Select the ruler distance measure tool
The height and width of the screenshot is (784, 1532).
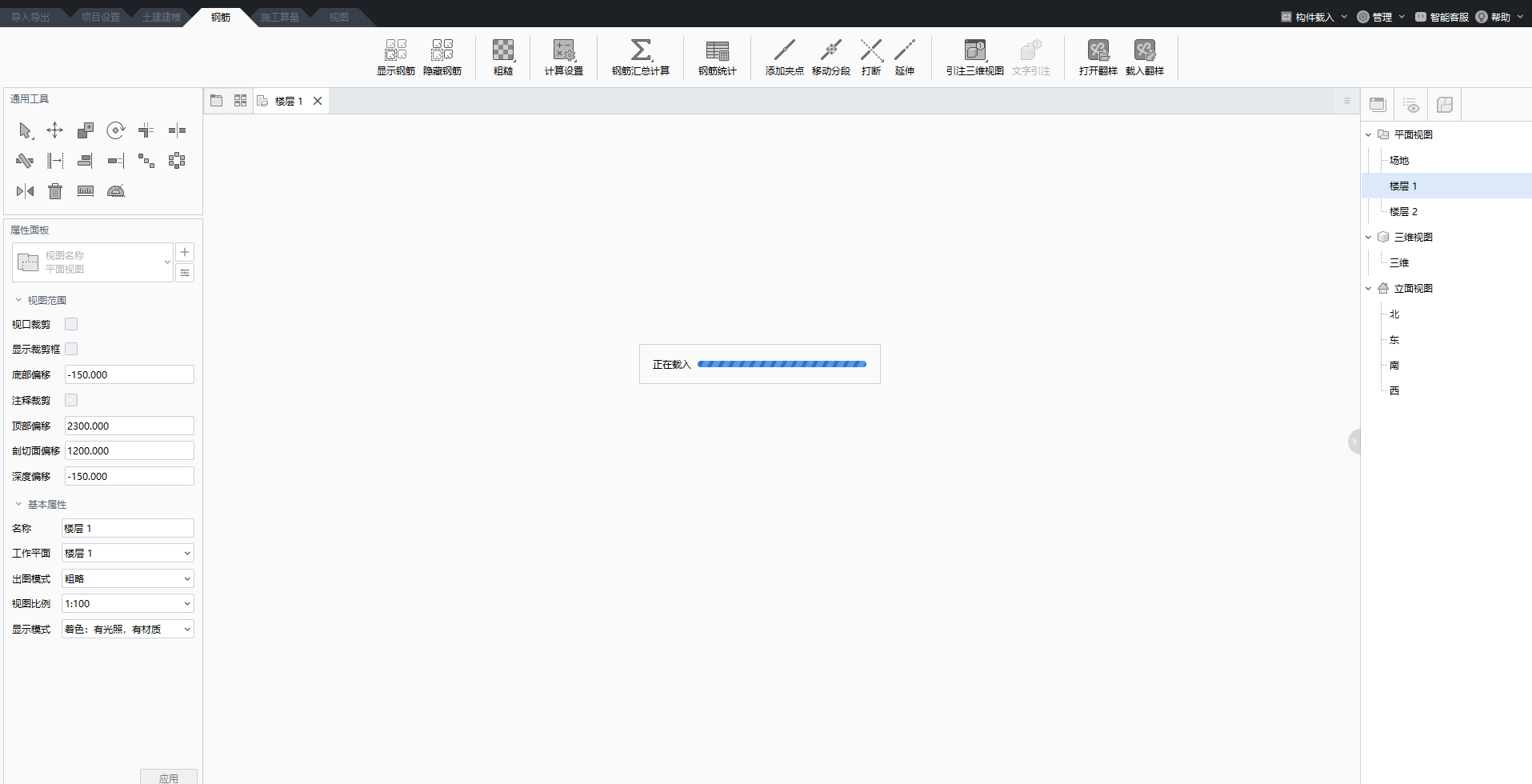(x=86, y=191)
